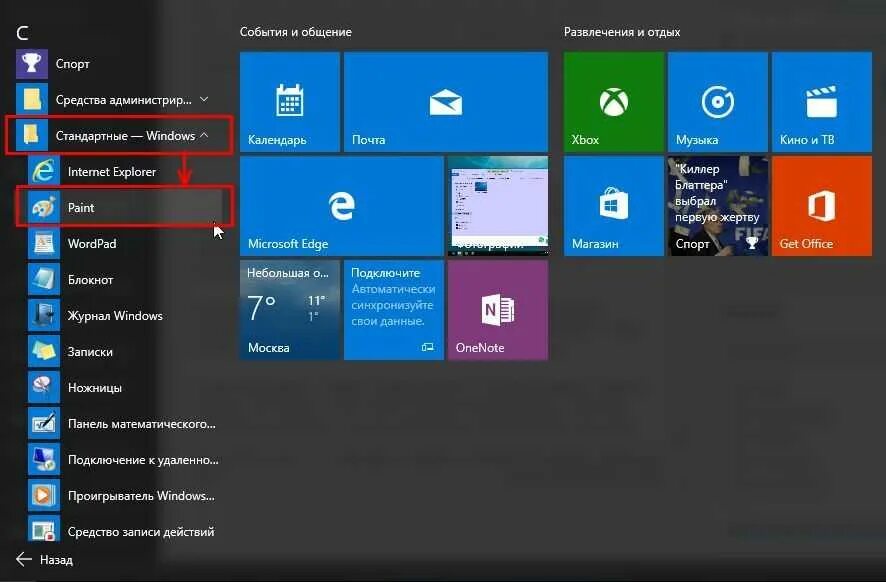Start WordPad from its icon

[44, 244]
